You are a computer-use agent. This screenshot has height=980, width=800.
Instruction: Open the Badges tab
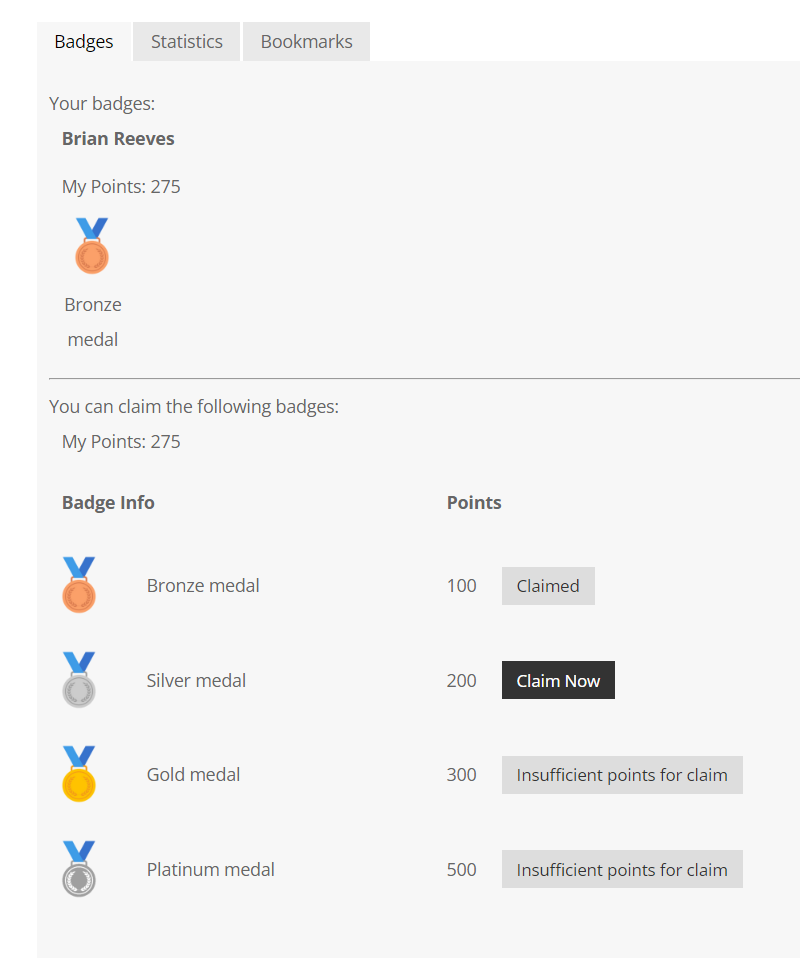pos(84,42)
